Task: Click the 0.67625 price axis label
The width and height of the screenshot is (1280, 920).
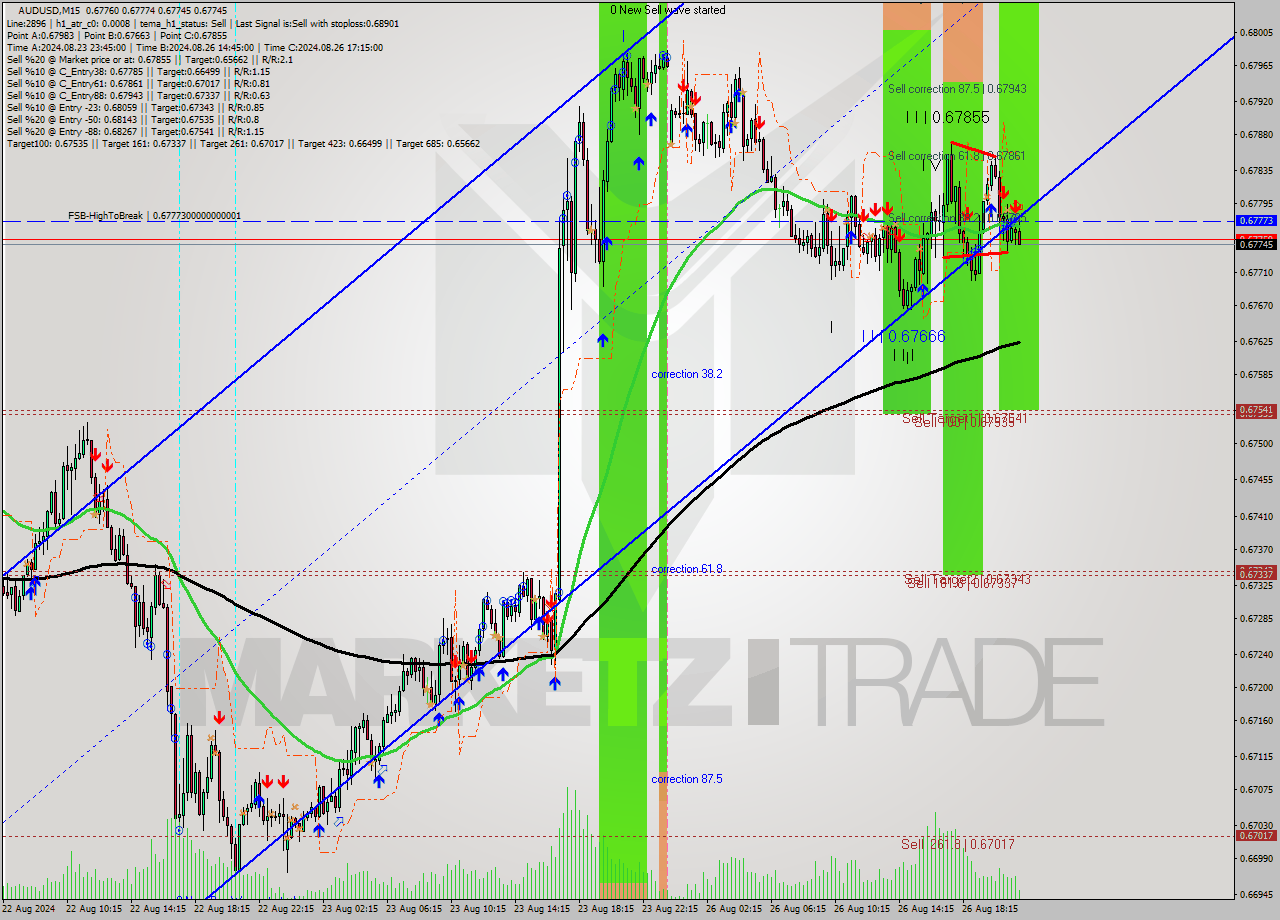Action: point(1256,341)
